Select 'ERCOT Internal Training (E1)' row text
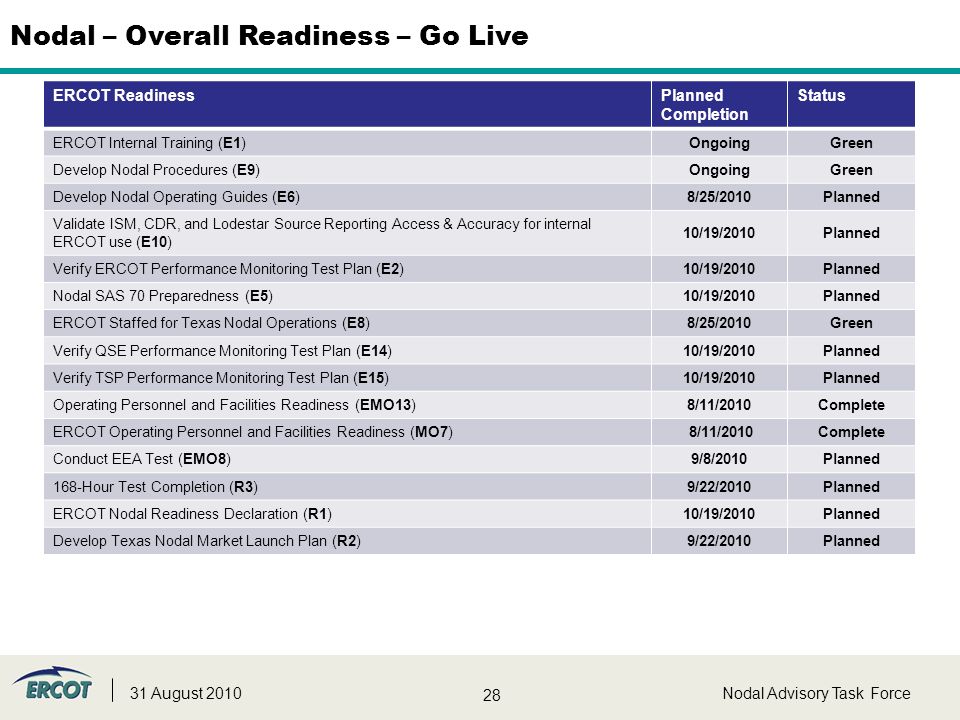The width and height of the screenshot is (960, 720). [149, 143]
